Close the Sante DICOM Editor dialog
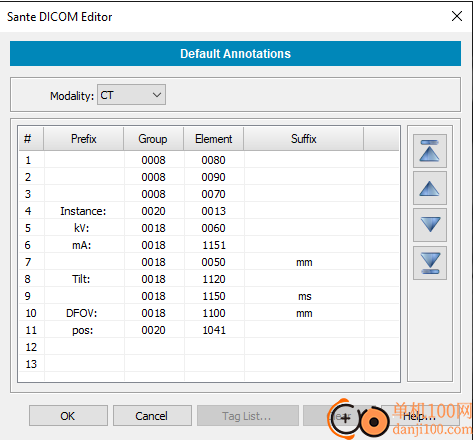476x440 pixels. coord(457,16)
